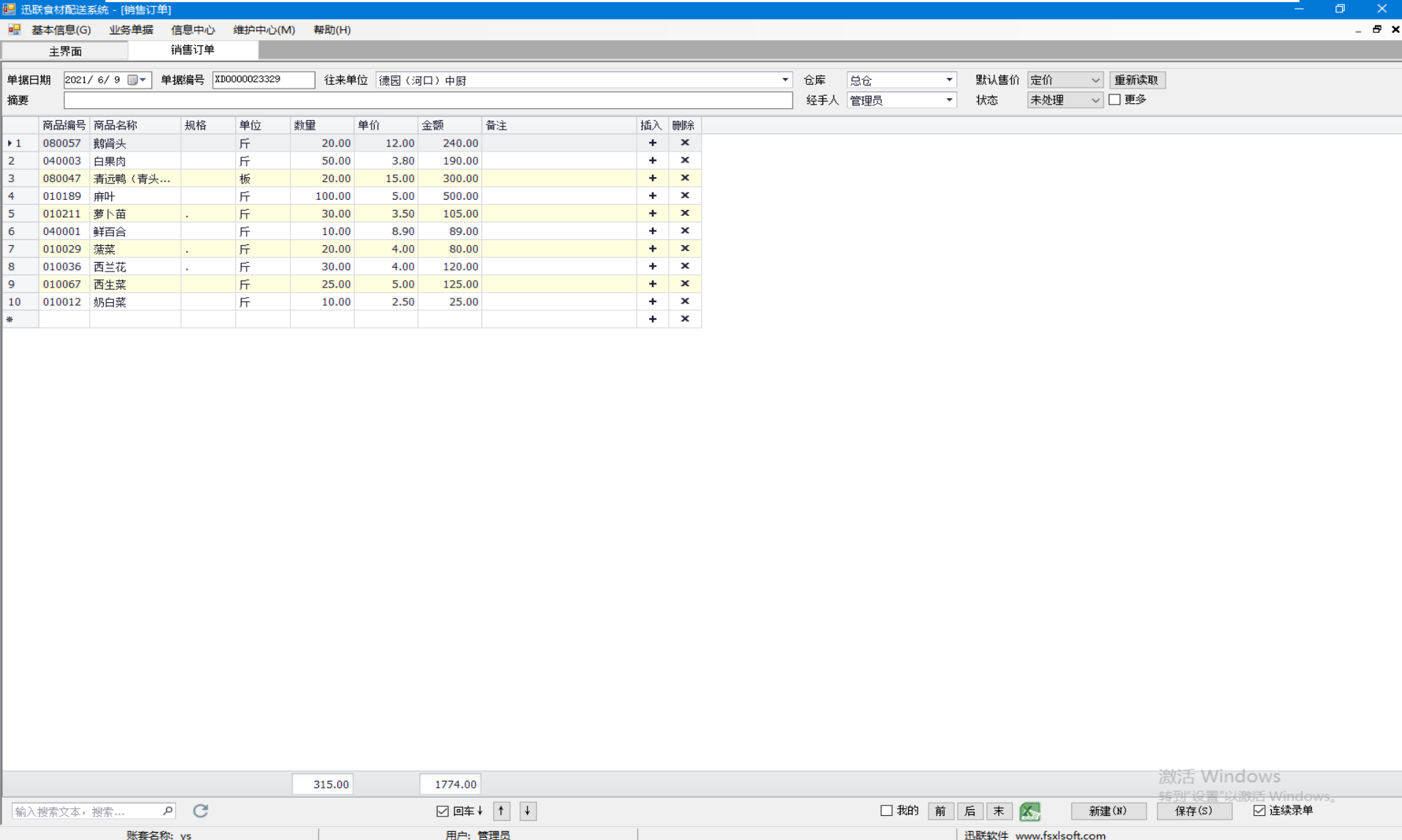The width and height of the screenshot is (1402, 840).
Task: Uncheck the 连续录单 checkbox
Action: [x=1259, y=811]
